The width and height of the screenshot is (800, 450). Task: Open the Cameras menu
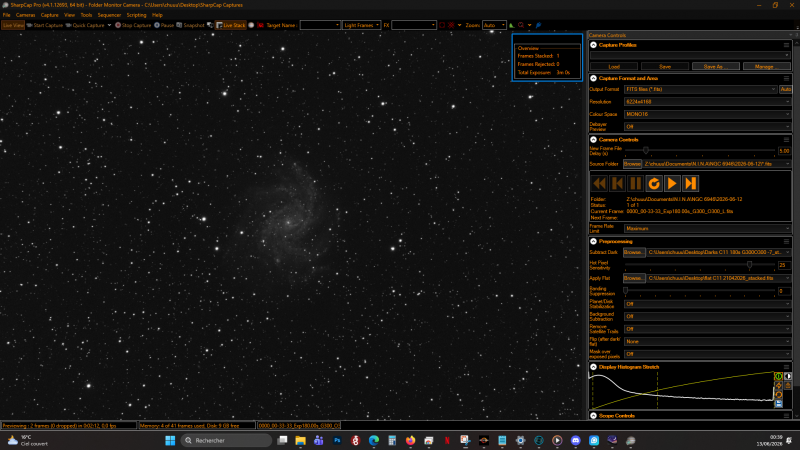[26, 15]
